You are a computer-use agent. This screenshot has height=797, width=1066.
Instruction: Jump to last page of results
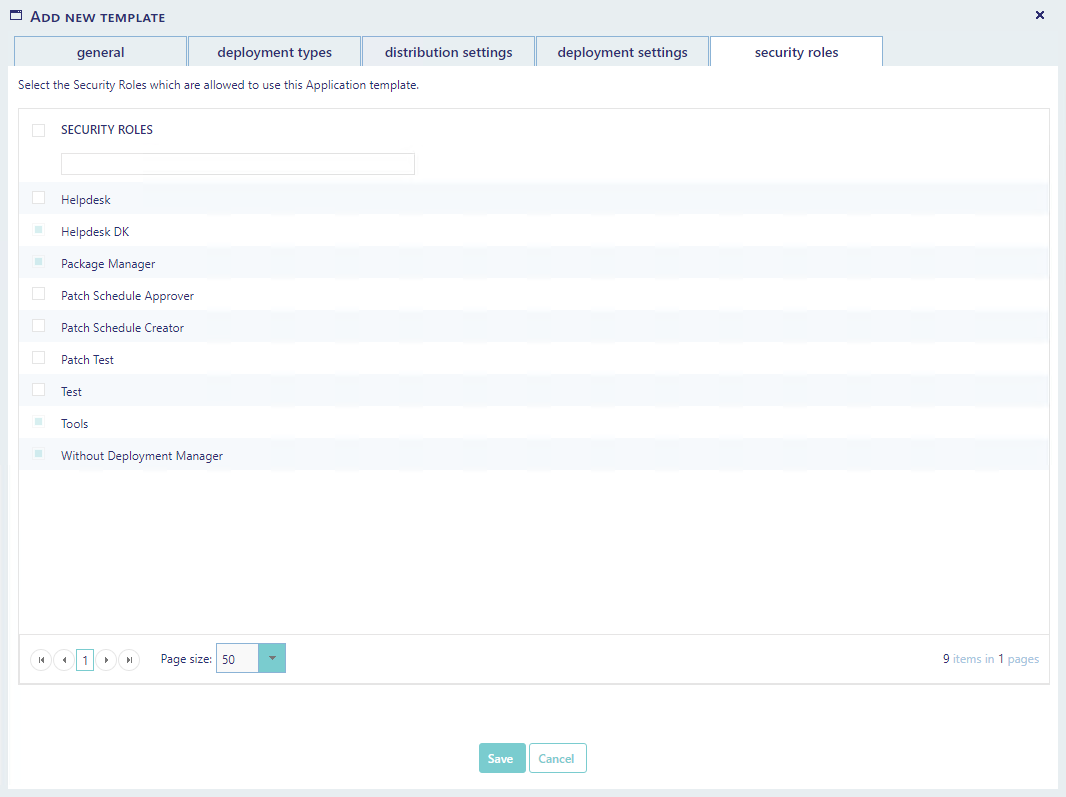pos(129,660)
